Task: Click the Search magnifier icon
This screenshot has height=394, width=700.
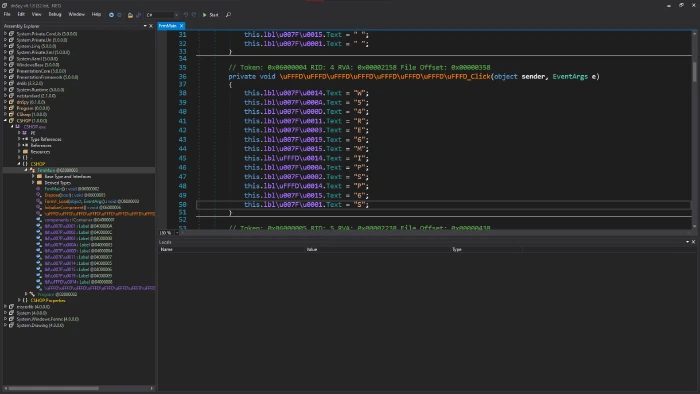Action: pos(228,15)
